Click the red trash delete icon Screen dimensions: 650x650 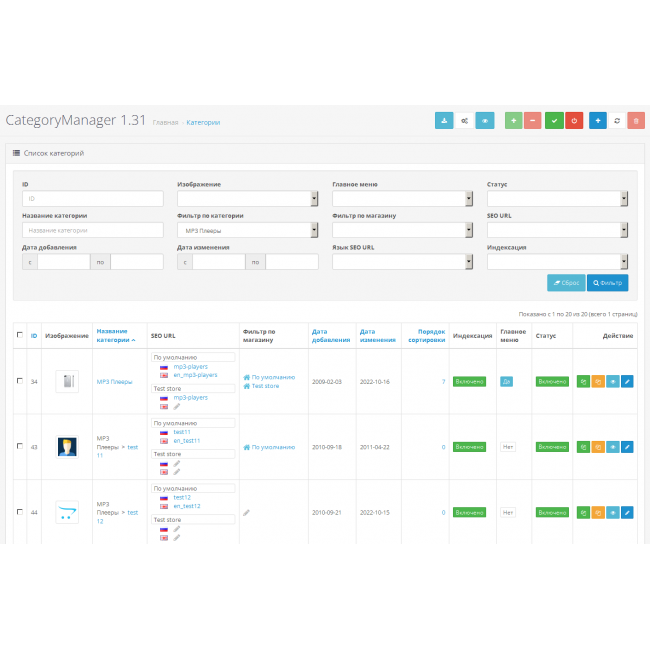637,121
